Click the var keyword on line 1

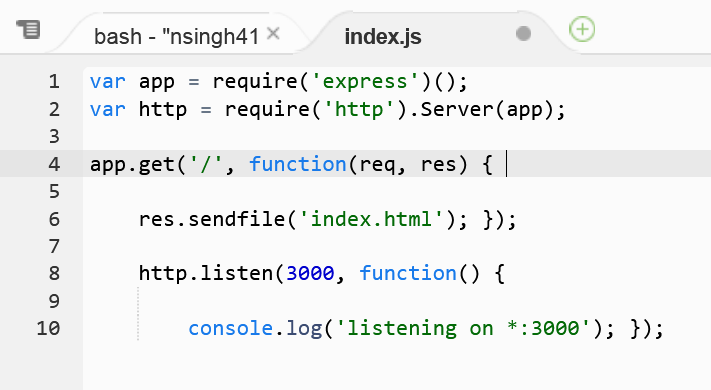pyautogui.click(x=107, y=83)
